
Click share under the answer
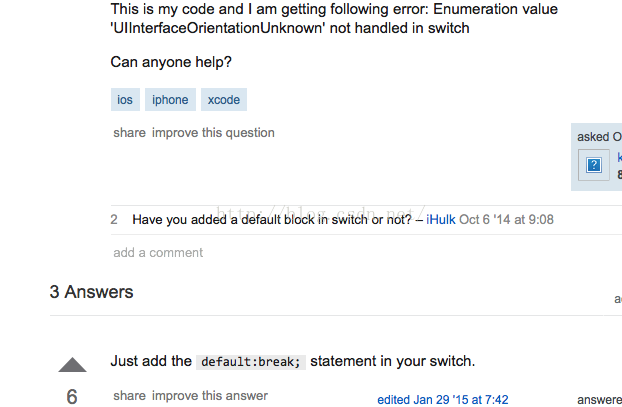129,395
